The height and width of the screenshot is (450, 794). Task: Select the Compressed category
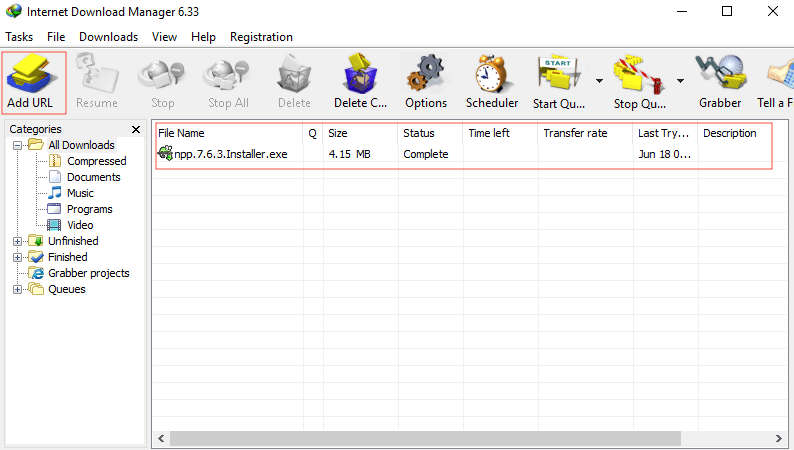click(x=97, y=161)
